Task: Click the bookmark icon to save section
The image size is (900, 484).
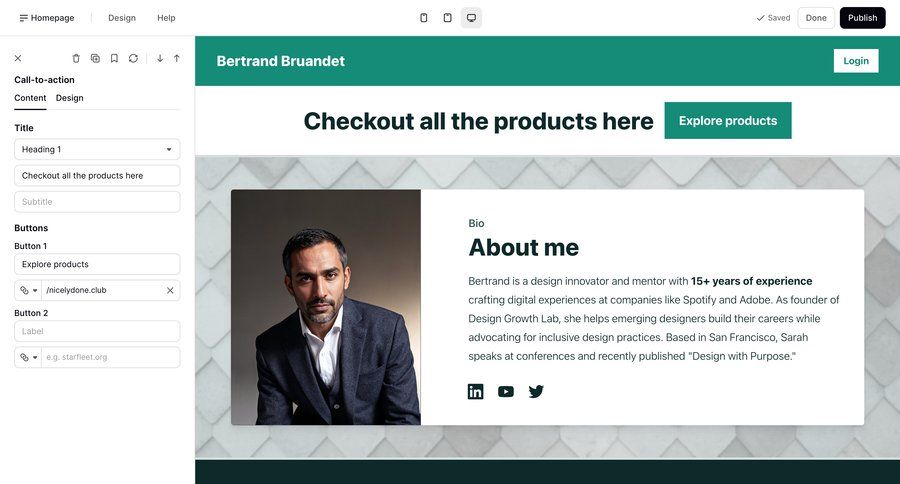Action: pos(114,59)
